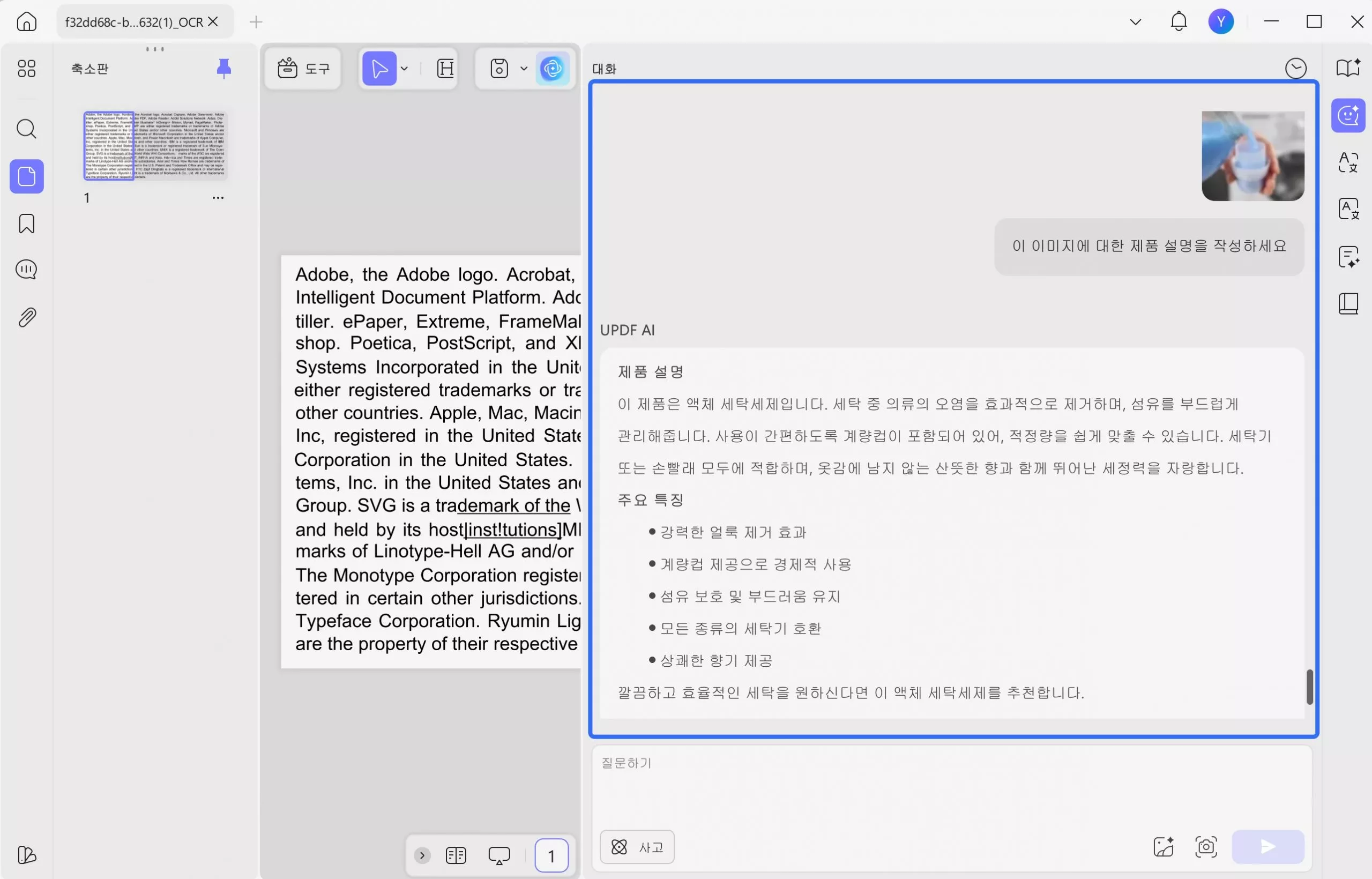Upload an image to the chat

click(1163, 847)
